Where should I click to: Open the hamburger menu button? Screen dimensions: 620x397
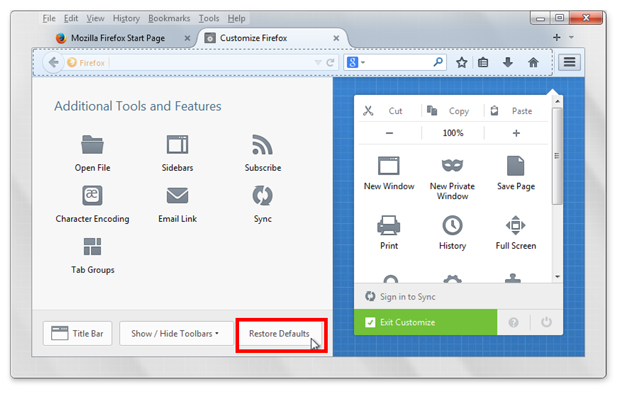(569, 62)
